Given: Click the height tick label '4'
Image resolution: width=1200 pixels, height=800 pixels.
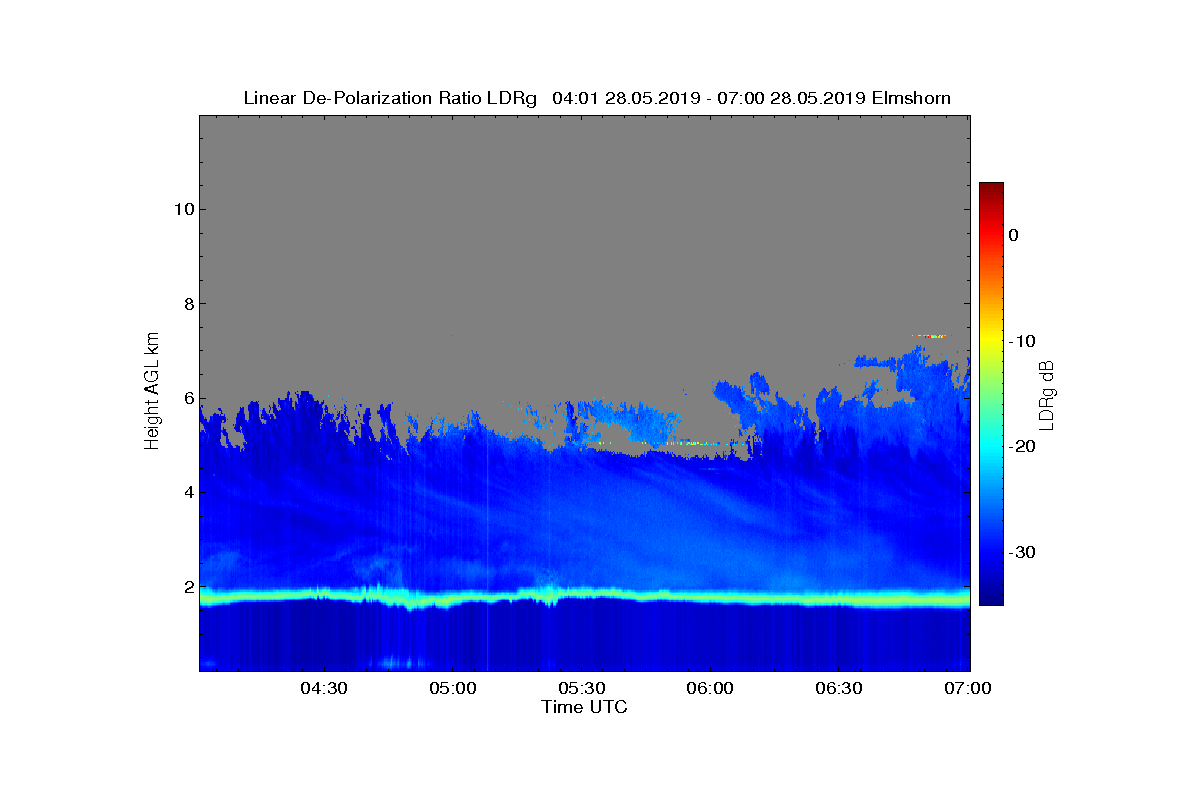Looking at the screenshot, I should pyautogui.click(x=187, y=492).
